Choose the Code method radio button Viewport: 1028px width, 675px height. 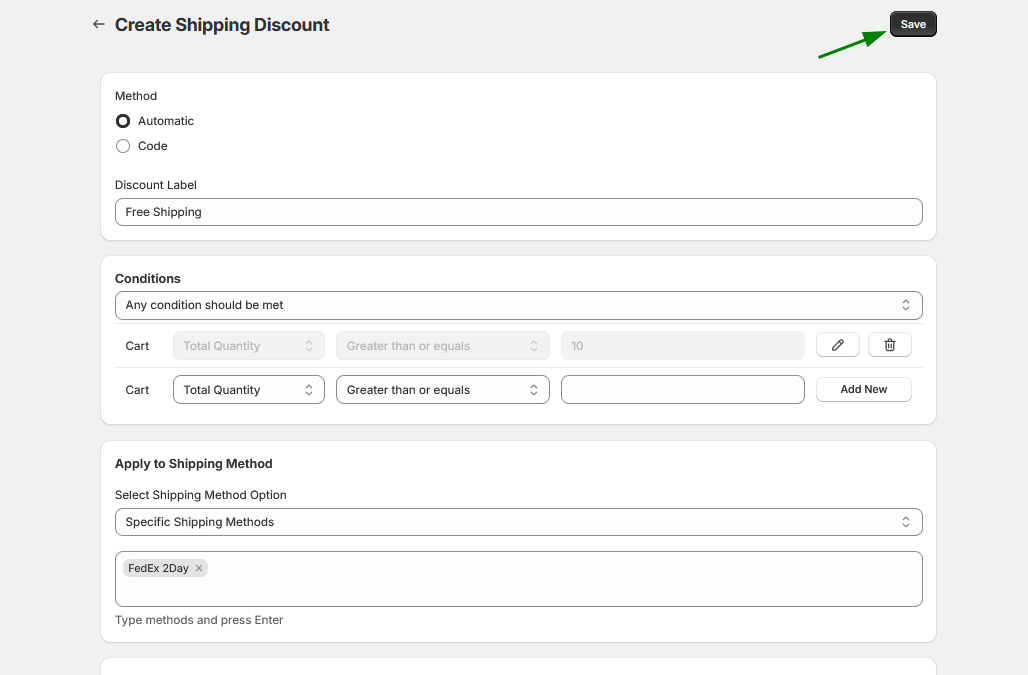pyautogui.click(x=123, y=146)
